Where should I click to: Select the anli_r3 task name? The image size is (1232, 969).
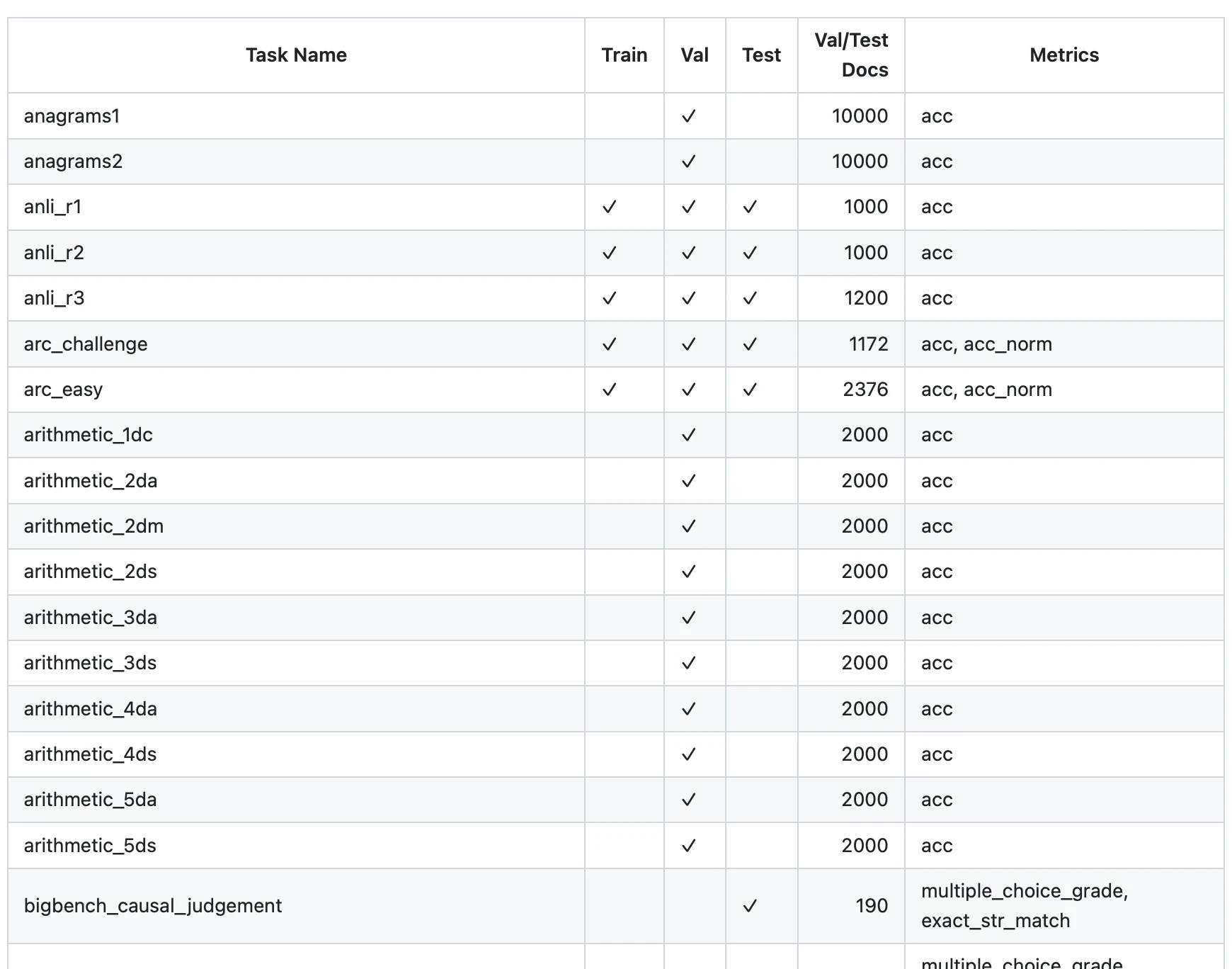54,298
